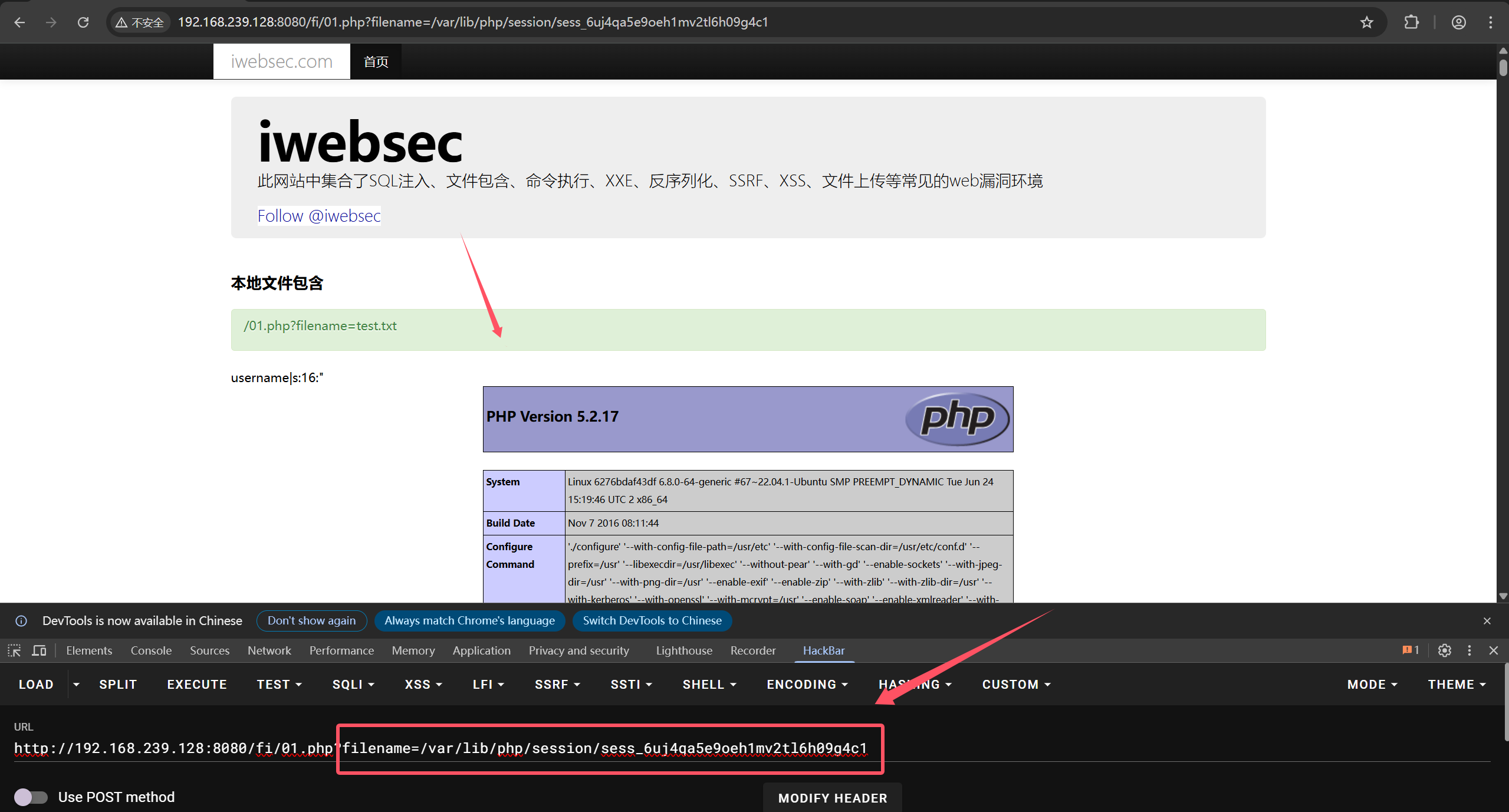Screen dimensions: 1509x812
Task: Open the DevTools more options menu
Action: coord(1469,650)
